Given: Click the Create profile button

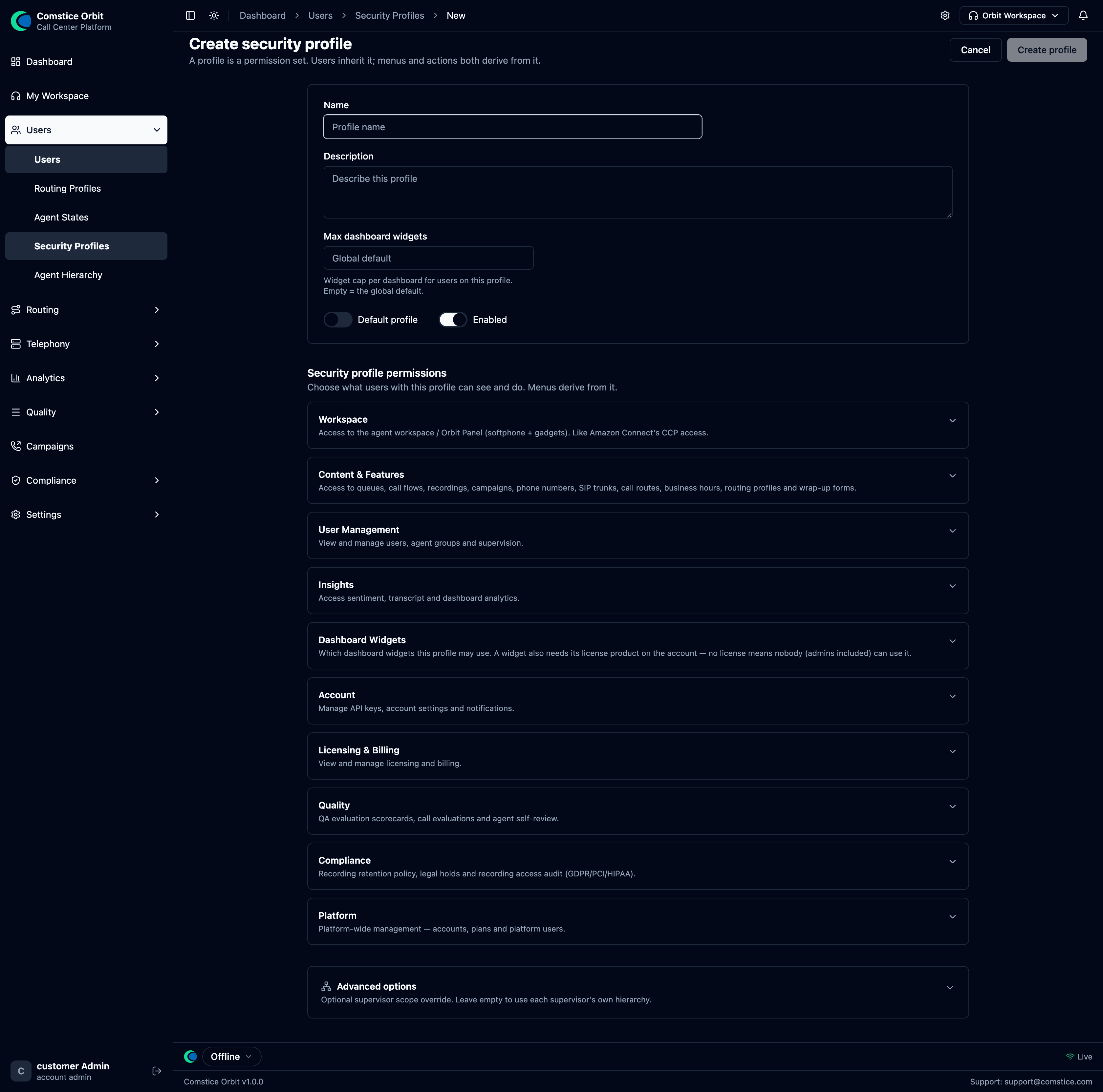Looking at the screenshot, I should click(1047, 50).
